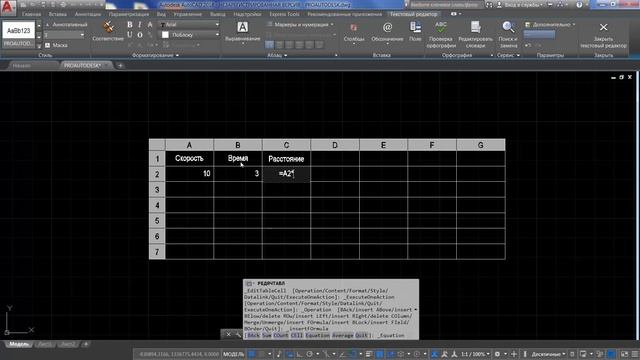Open the AutoCAD application menu logo
This screenshot has width=640, height=360.
point(8,7)
